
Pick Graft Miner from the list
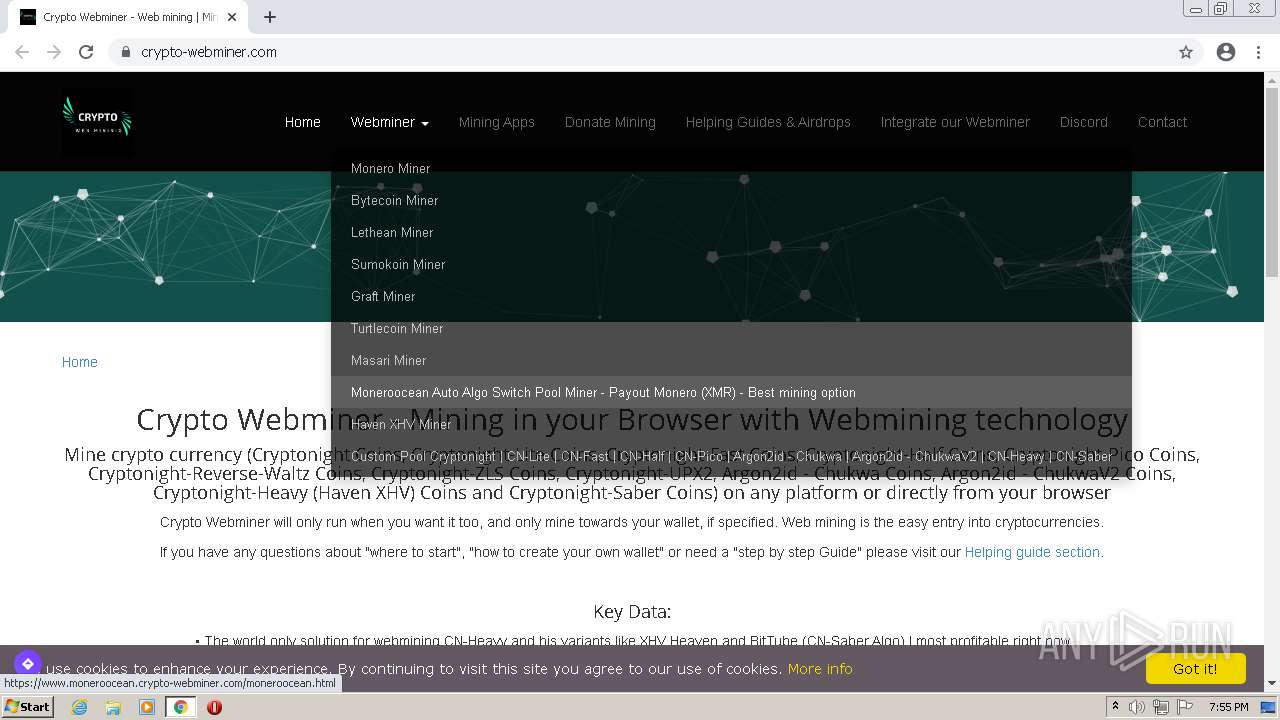point(731,296)
